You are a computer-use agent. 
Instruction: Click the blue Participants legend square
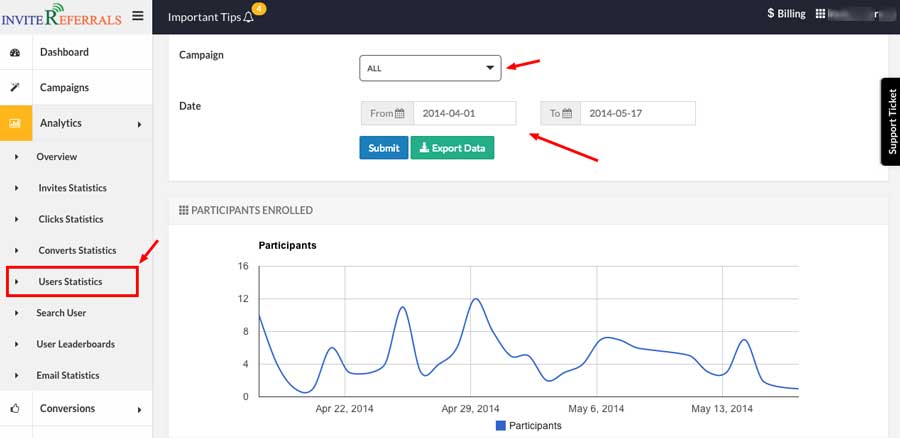pyautogui.click(x=500, y=426)
